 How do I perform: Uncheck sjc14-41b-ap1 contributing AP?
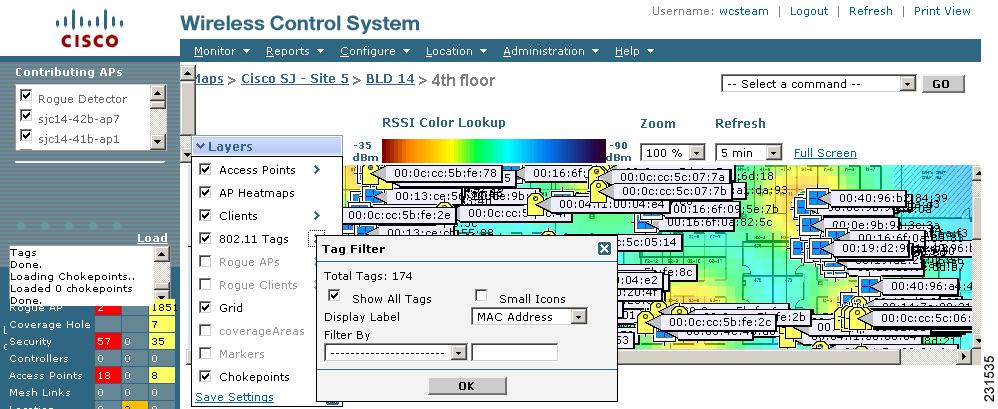tap(26, 135)
